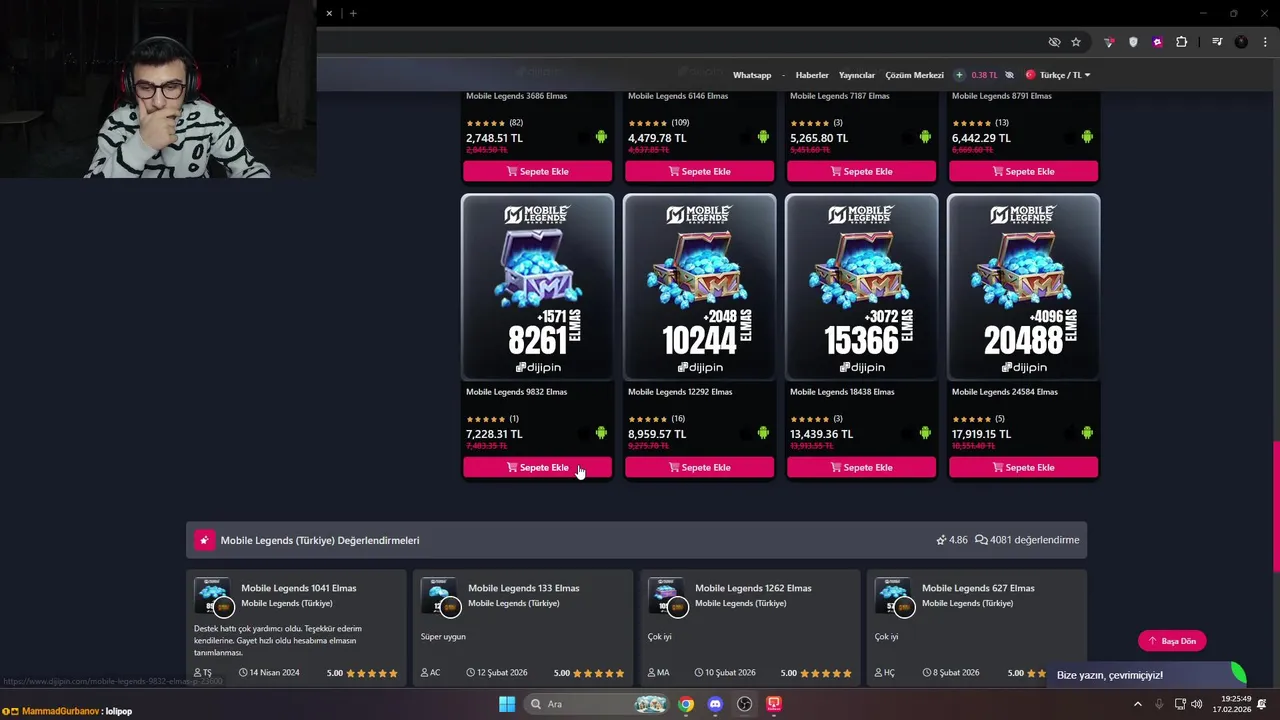This screenshot has height=720, width=1280.
Task: Open the 20488 Elmas product image
Action: tap(1023, 287)
